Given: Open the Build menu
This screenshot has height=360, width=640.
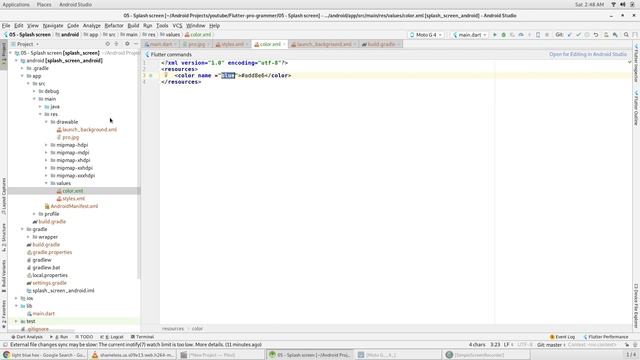Looking at the screenshot, I should [x=133, y=25].
